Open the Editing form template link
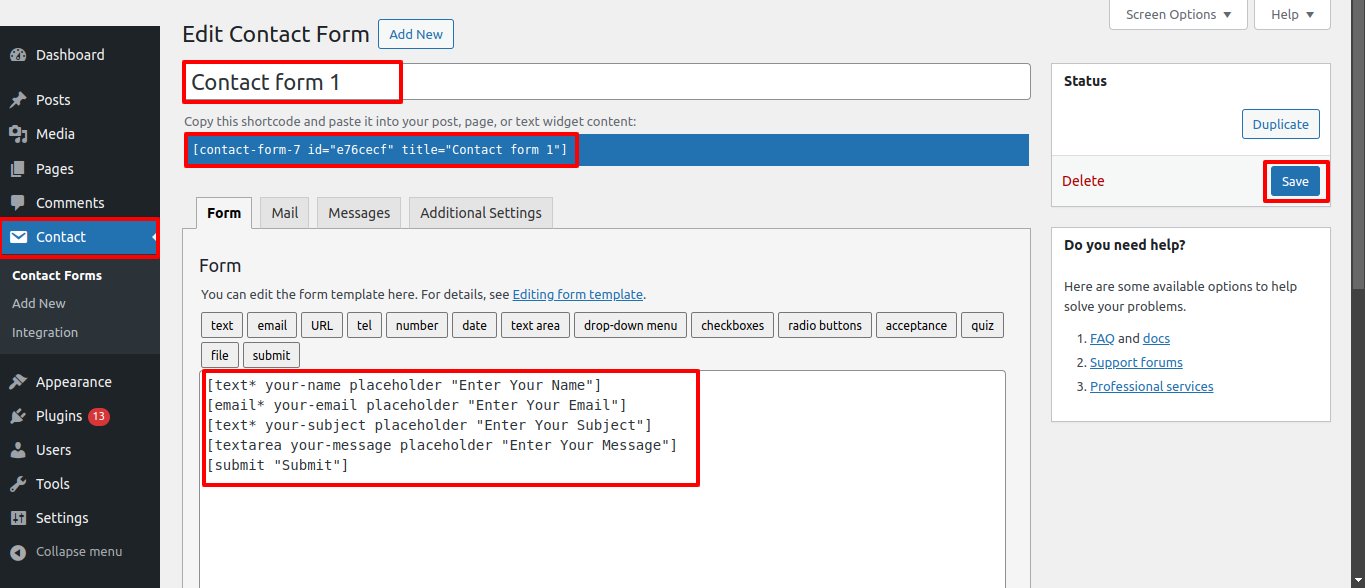Screen dimensions: 1365x588 click(577, 295)
